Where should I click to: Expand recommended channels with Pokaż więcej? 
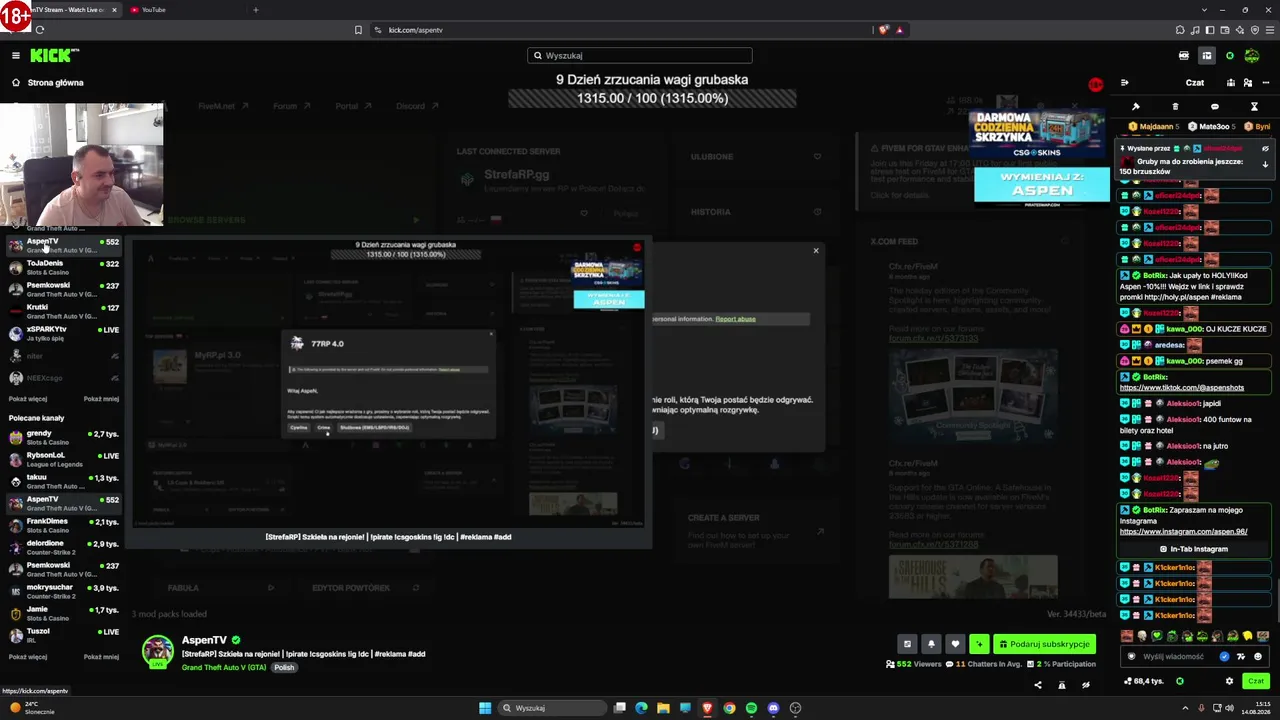click(x=28, y=657)
